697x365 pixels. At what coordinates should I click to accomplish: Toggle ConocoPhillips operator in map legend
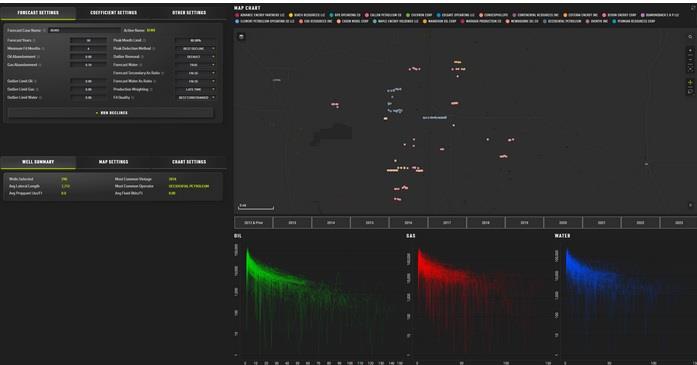click(x=493, y=15)
